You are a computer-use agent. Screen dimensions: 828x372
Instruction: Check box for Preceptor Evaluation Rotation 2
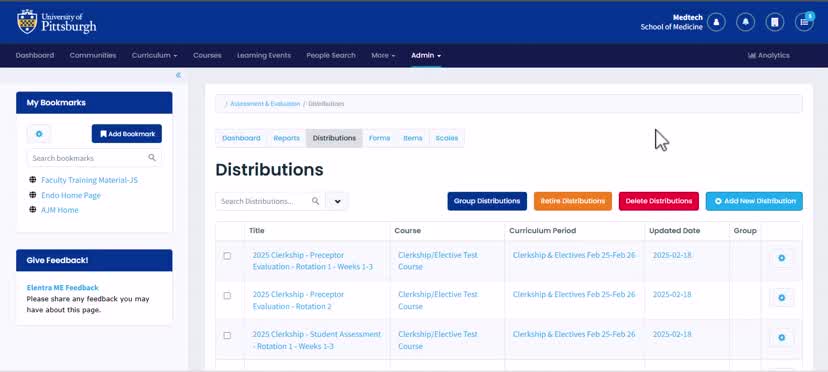[x=227, y=295]
